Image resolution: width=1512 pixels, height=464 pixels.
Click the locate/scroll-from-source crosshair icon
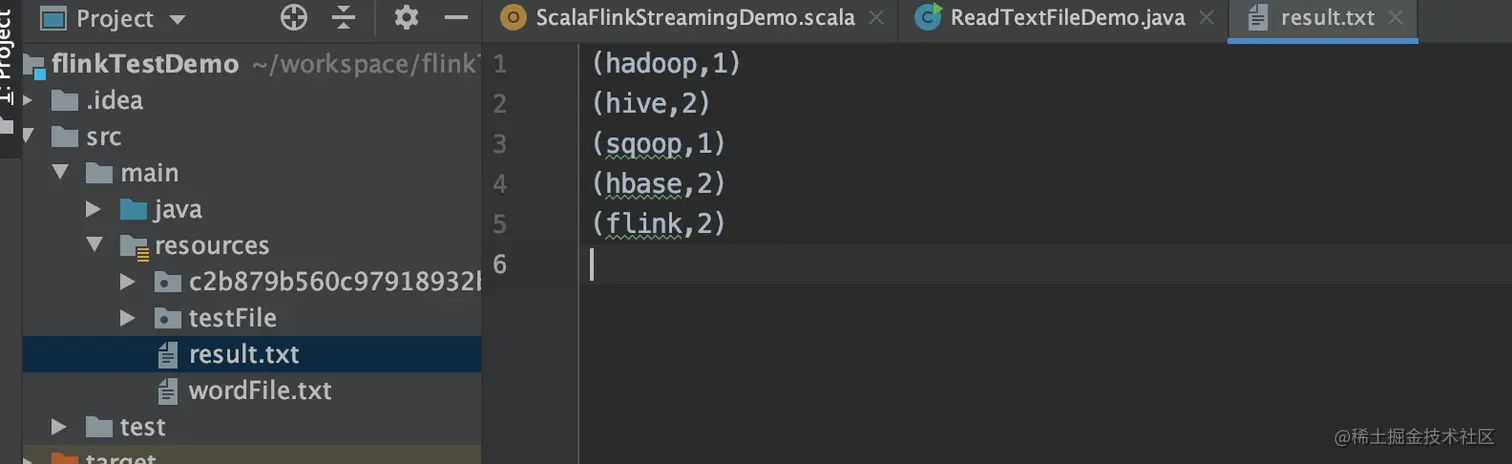(293, 17)
